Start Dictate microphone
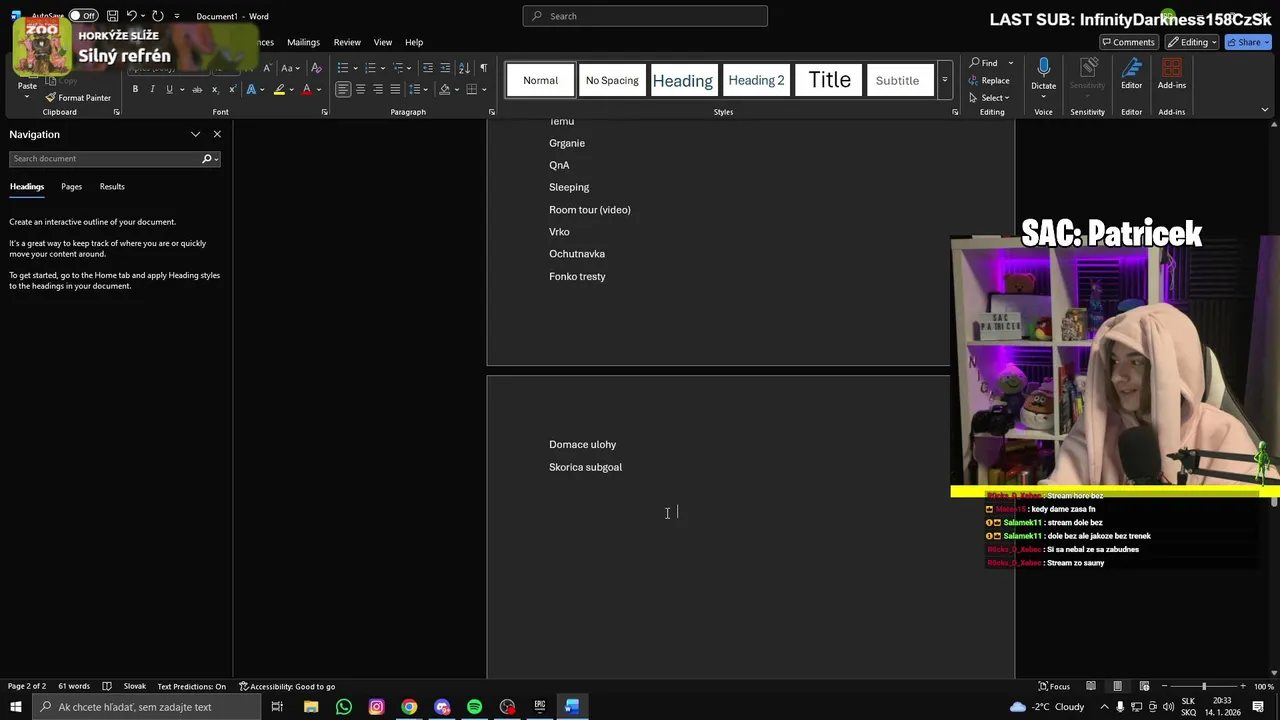 (1043, 75)
